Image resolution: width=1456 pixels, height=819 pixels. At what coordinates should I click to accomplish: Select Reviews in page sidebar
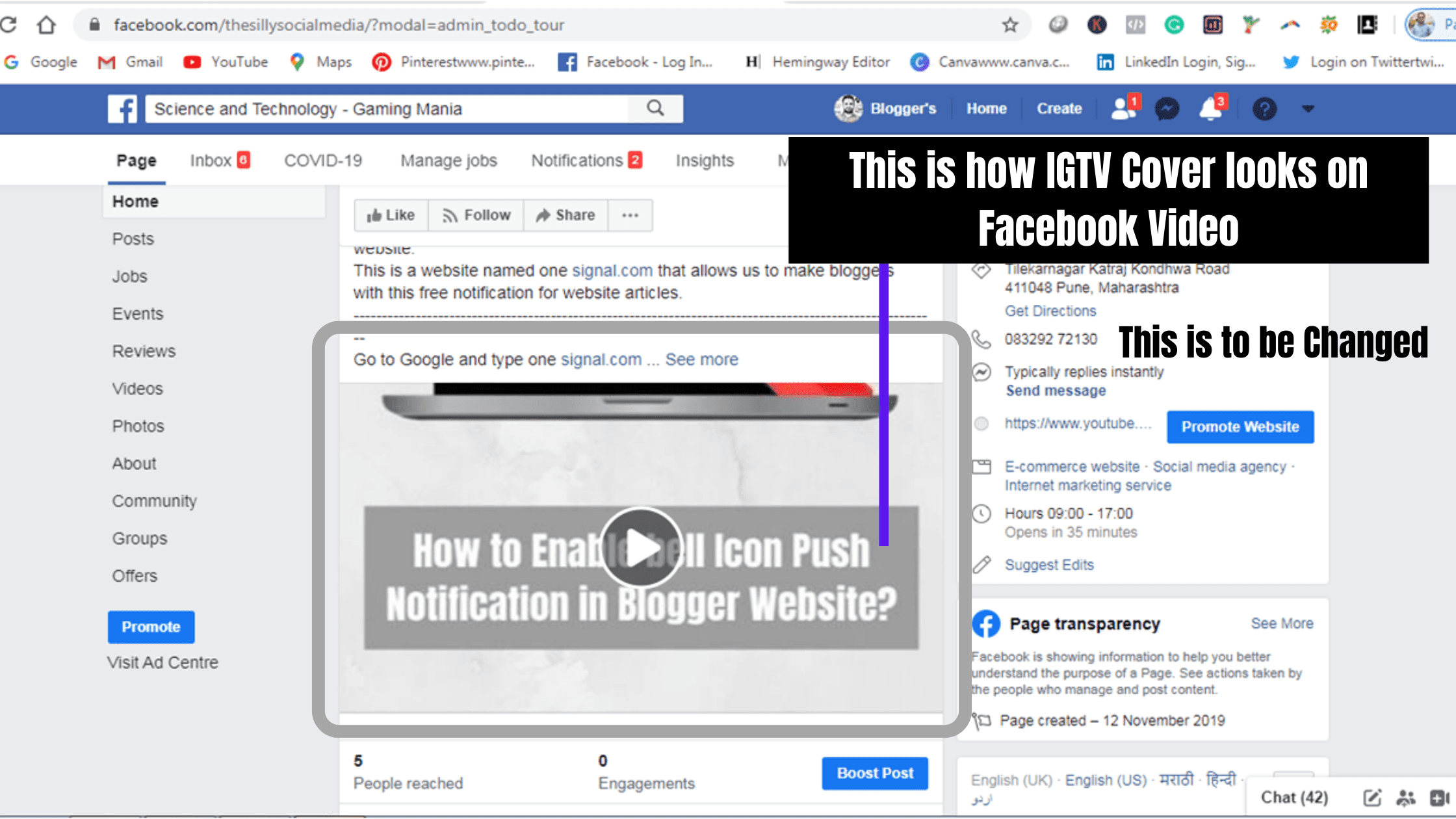pyautogui.click(x=144, y=351)
